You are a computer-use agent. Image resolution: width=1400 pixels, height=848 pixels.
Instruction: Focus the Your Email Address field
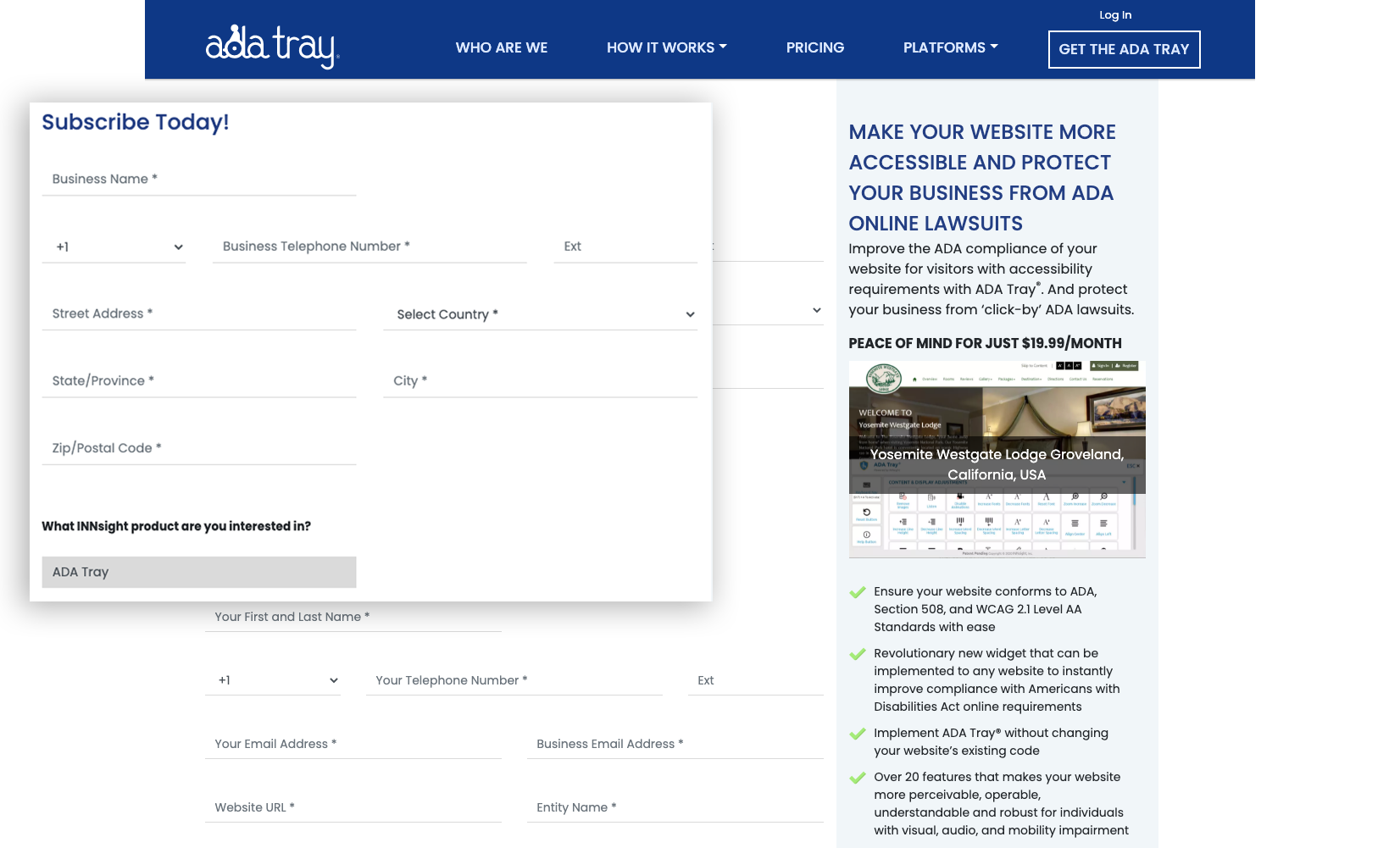[x=353, y=744]
